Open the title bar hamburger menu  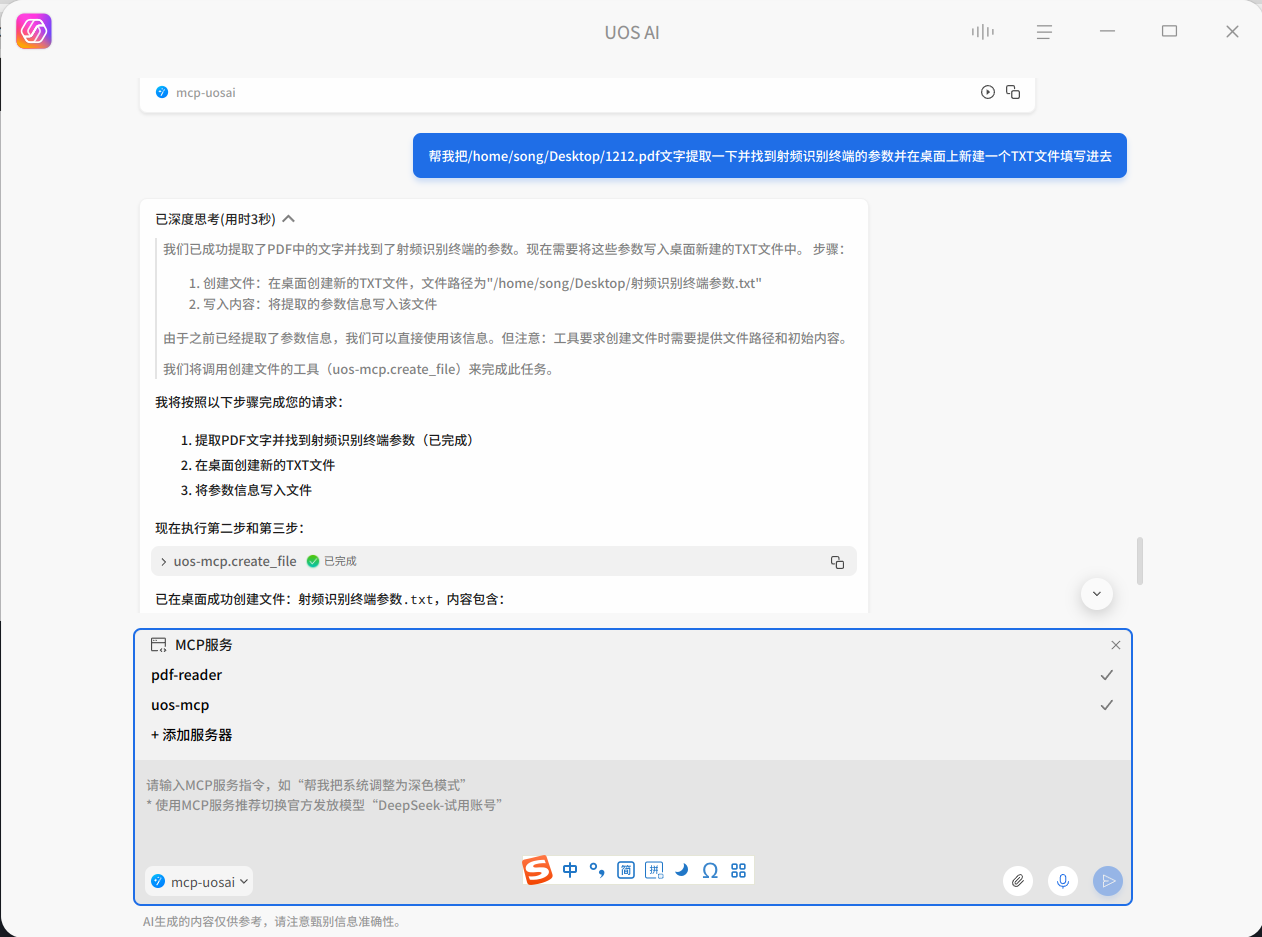[1044, 32]
